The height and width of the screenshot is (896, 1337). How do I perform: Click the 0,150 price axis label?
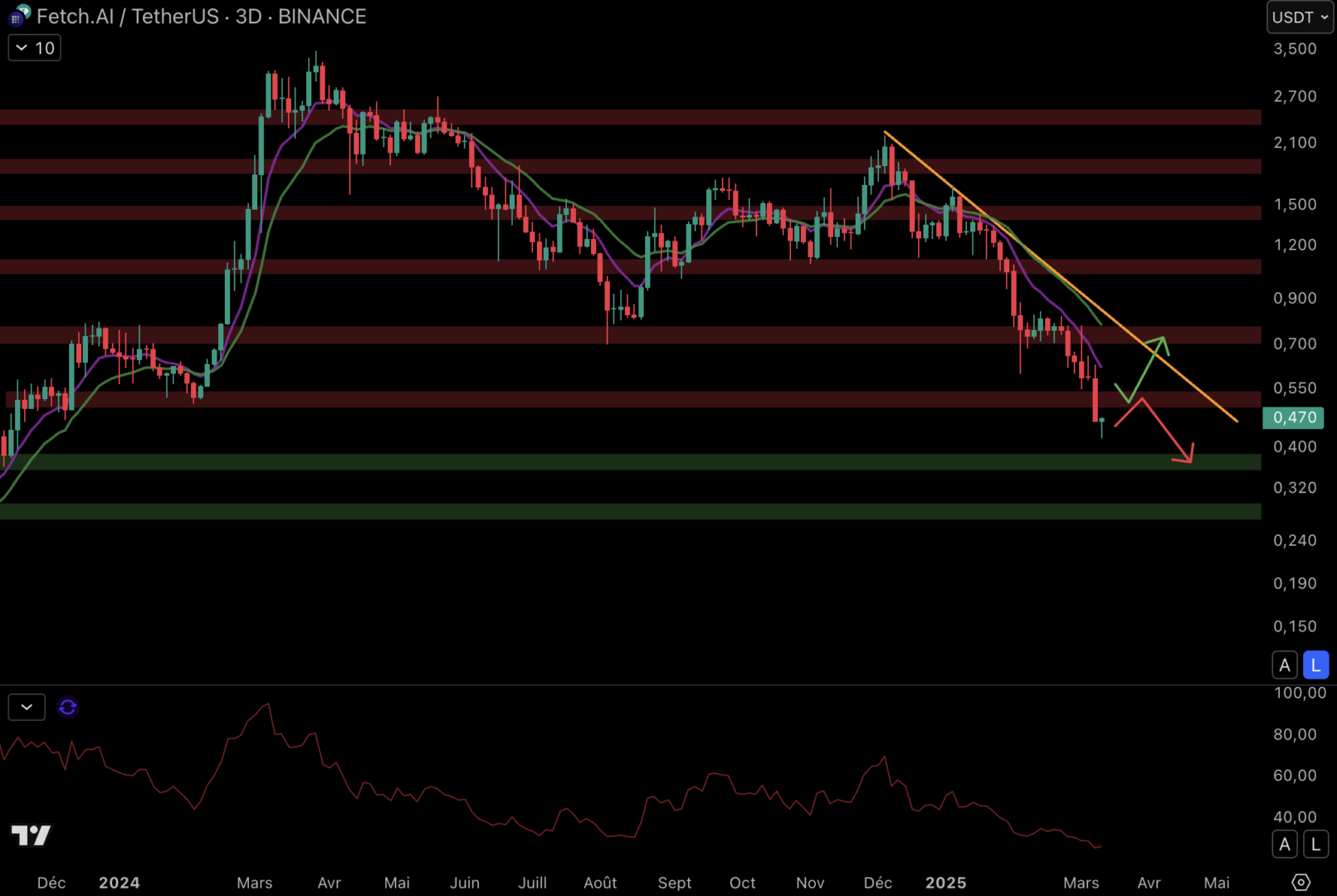(x=1295, y=626)
